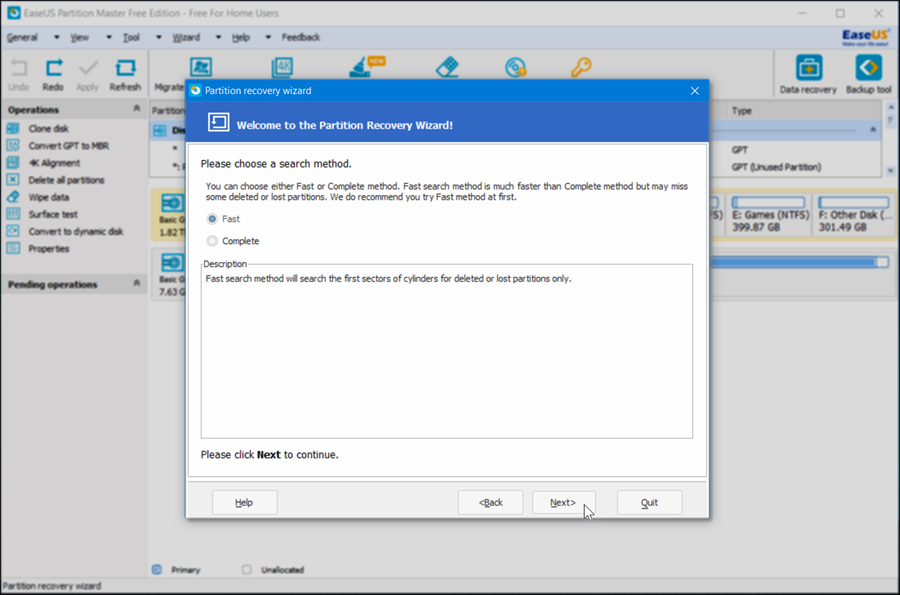Click the Surface test sidebar icon

tap(13, 214)
